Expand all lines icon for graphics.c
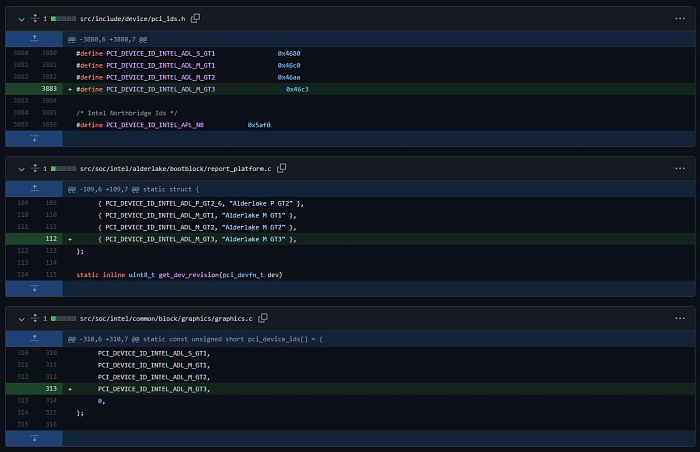The width and height of the screenshot is (700, 452). click(35, 318)
